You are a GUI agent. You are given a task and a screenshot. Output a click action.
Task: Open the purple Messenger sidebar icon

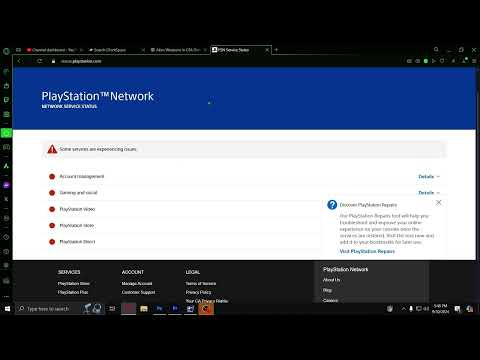[x=6, y=185]
